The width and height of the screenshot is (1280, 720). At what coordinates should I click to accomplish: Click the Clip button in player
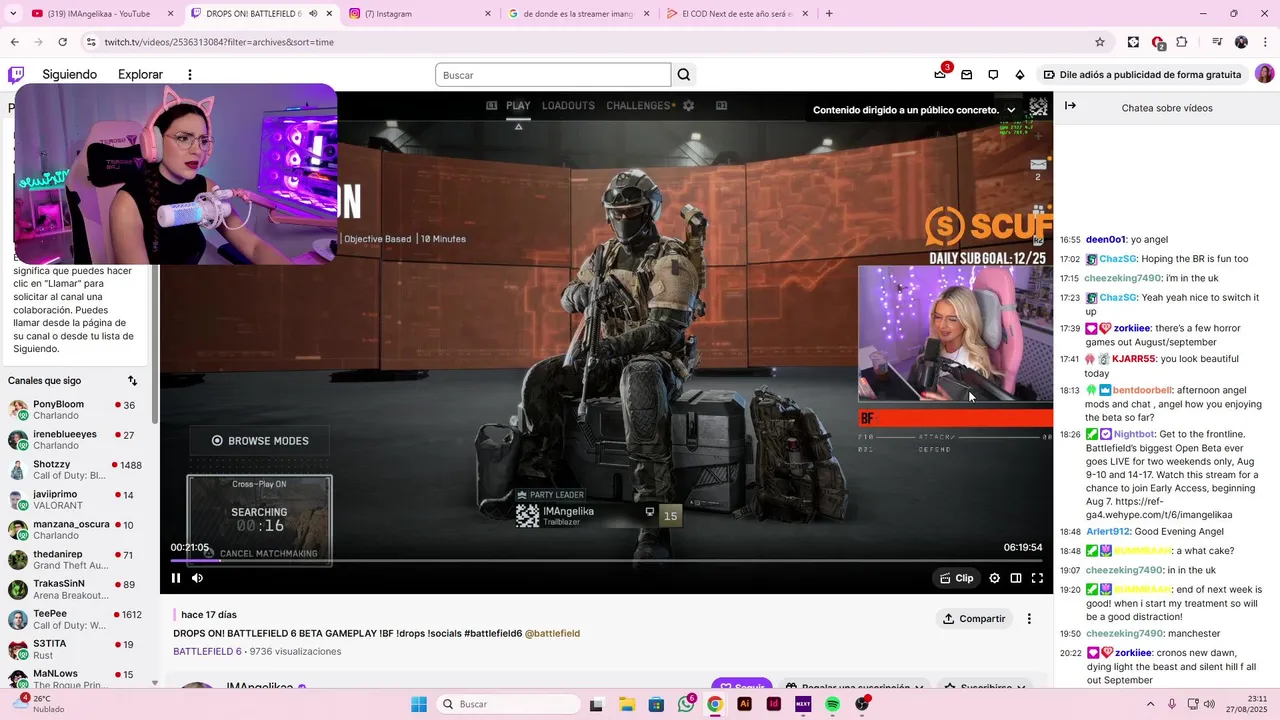click(956, 578)
